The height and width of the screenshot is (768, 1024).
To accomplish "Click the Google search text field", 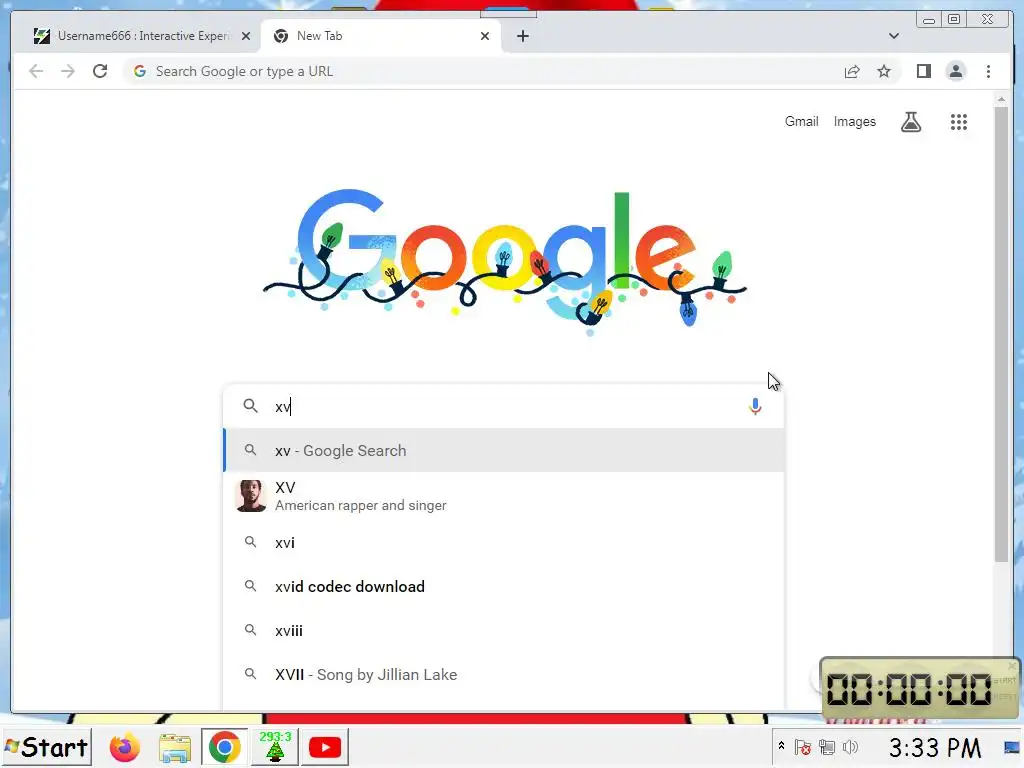I will (x=506, y=406).
